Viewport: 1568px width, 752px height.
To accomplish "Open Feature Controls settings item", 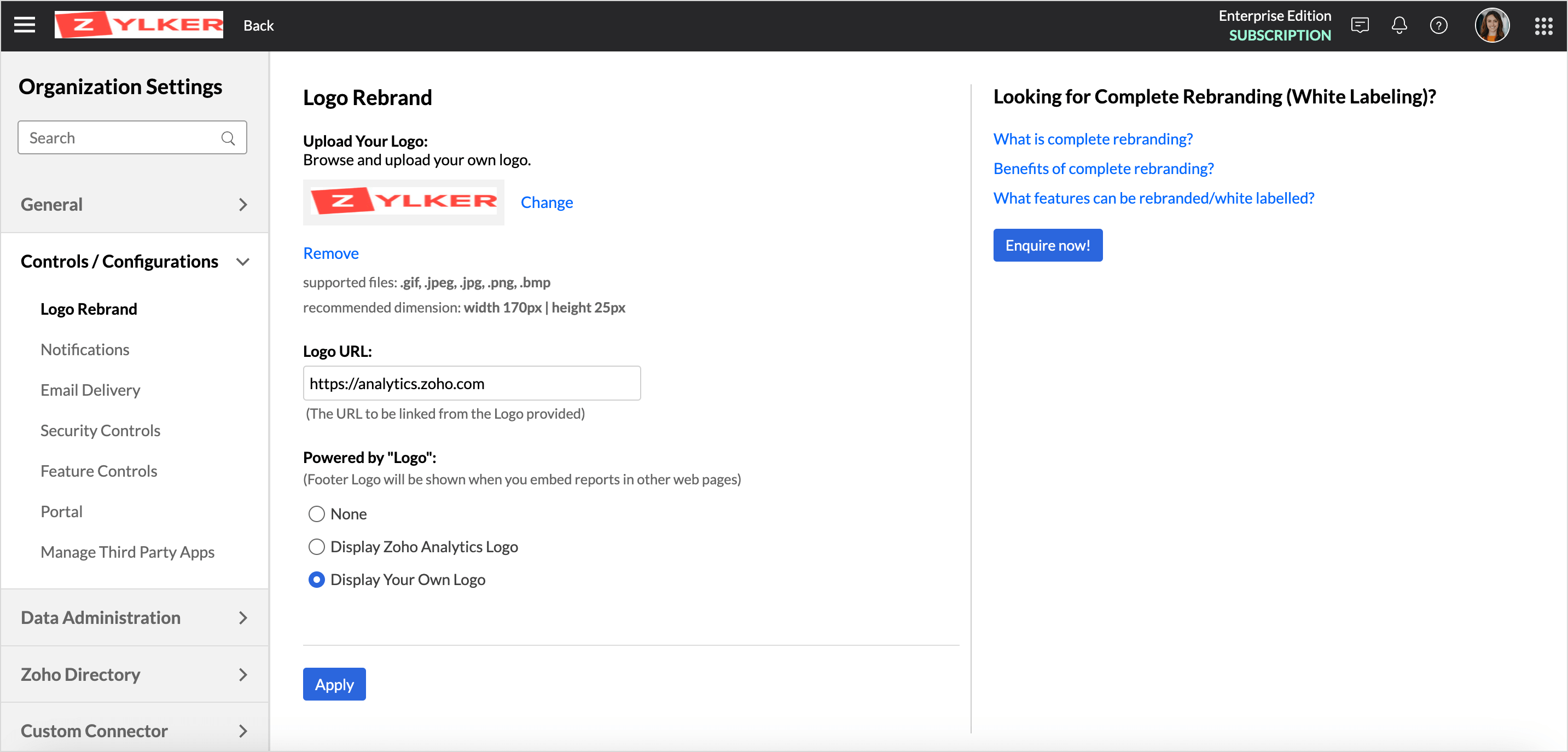I will (x=98, y=471).
